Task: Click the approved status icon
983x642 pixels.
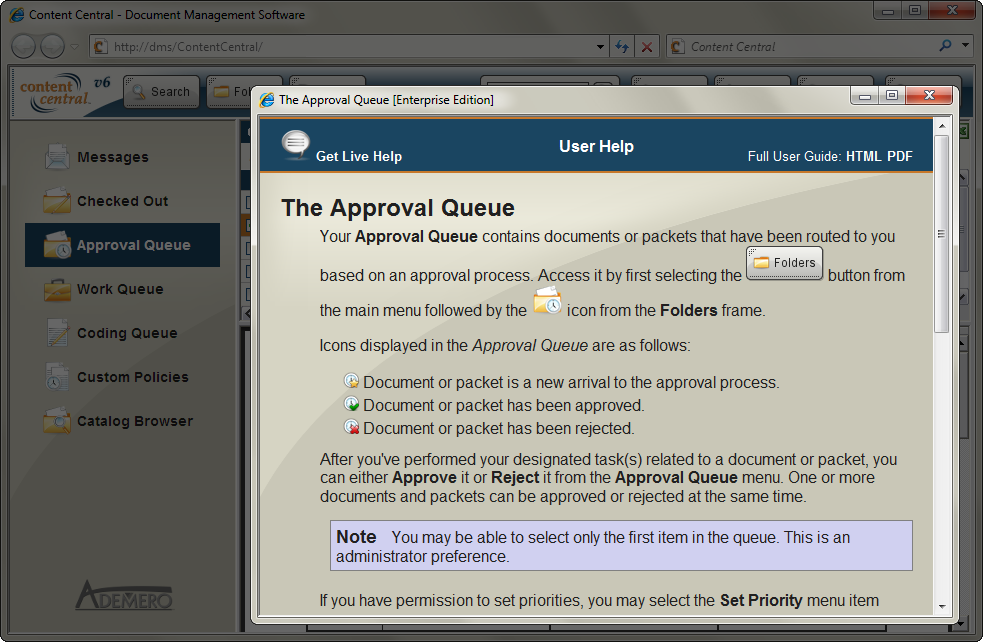Action: (x=352, y=404)
